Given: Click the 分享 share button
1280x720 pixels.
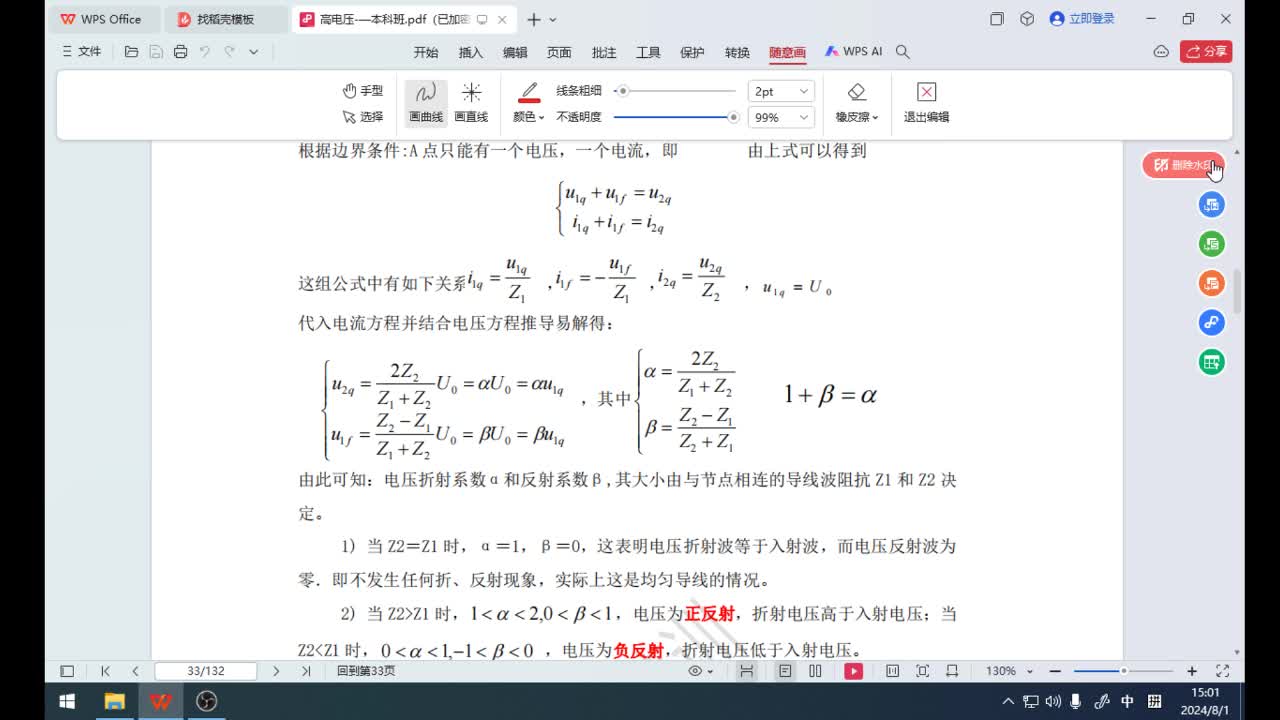Looking at the screenshot, I should pos(1206,52).
